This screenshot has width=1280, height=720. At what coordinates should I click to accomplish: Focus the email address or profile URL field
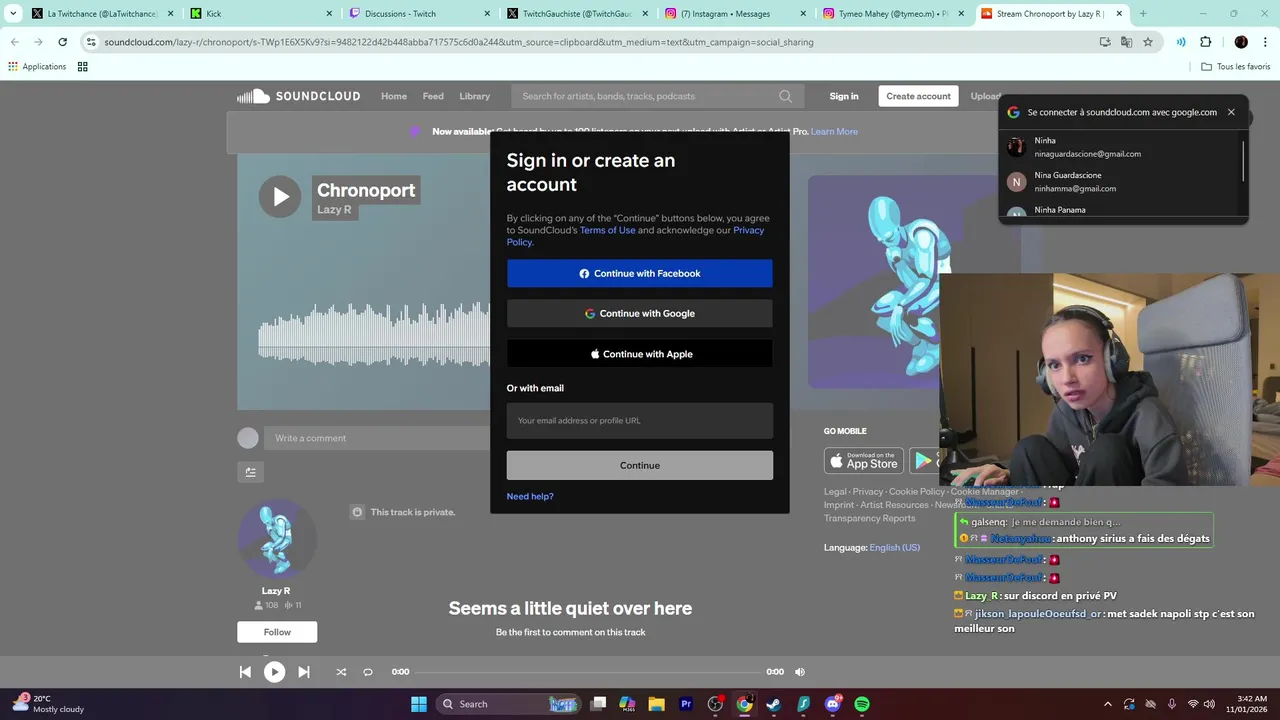click(x=640, y=421)
